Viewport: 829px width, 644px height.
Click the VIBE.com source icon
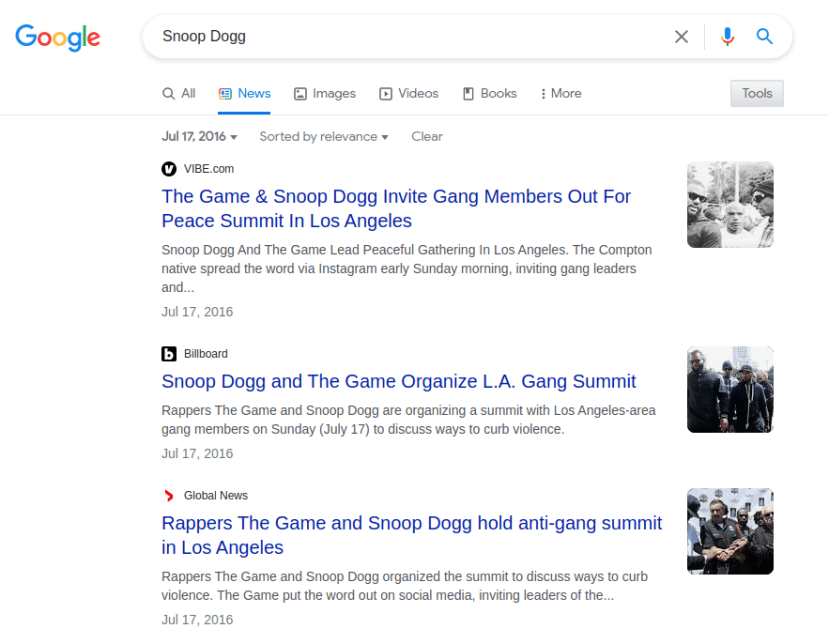pos(168,169)
